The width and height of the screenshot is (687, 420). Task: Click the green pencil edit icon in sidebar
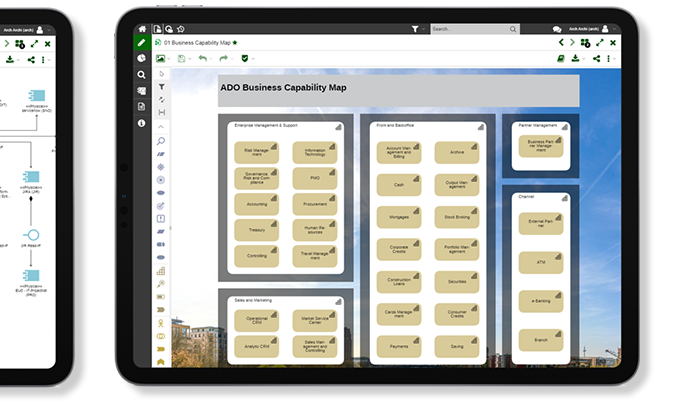click(141, 44)
